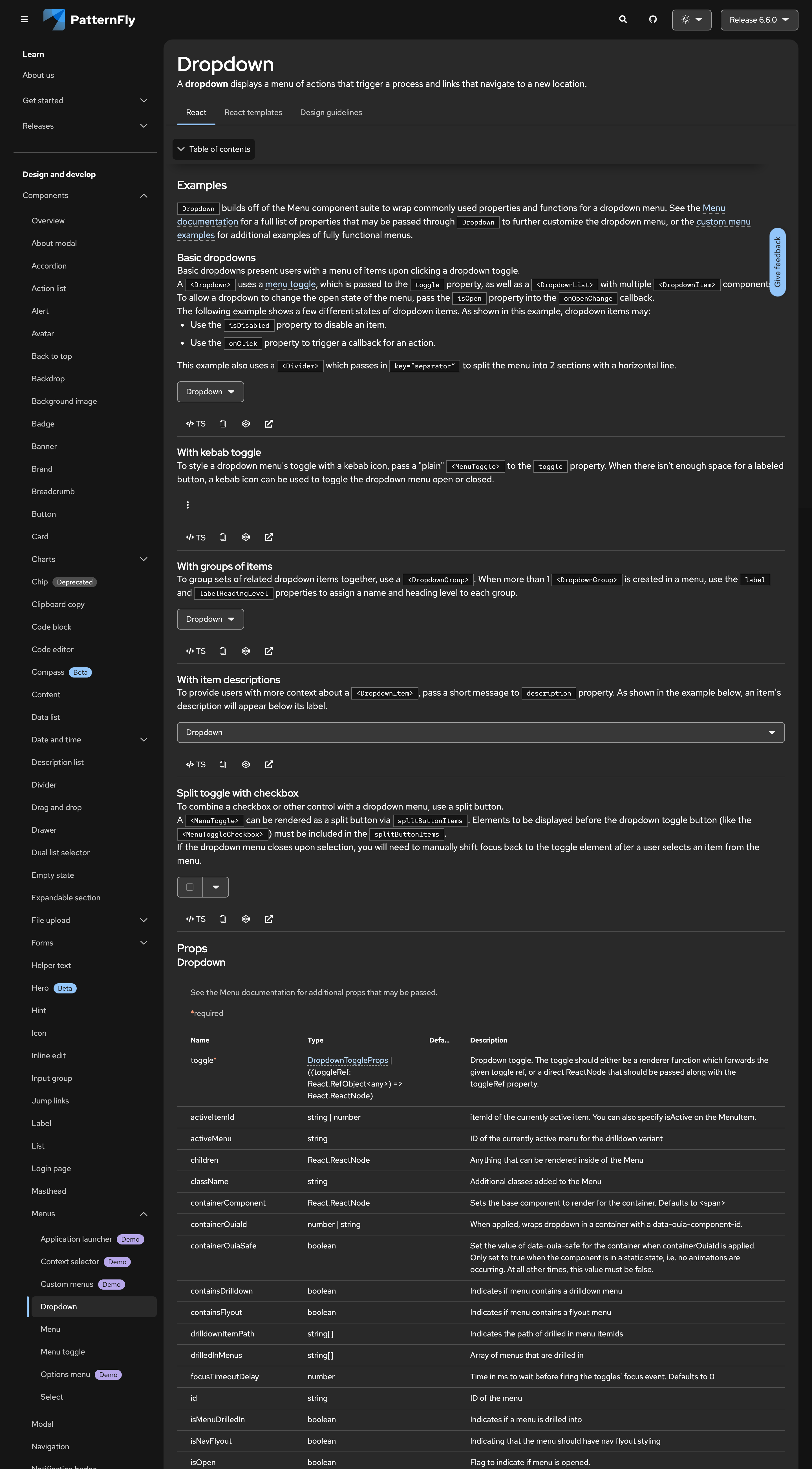Show TS code for the split toggle example

coord(195,919)
